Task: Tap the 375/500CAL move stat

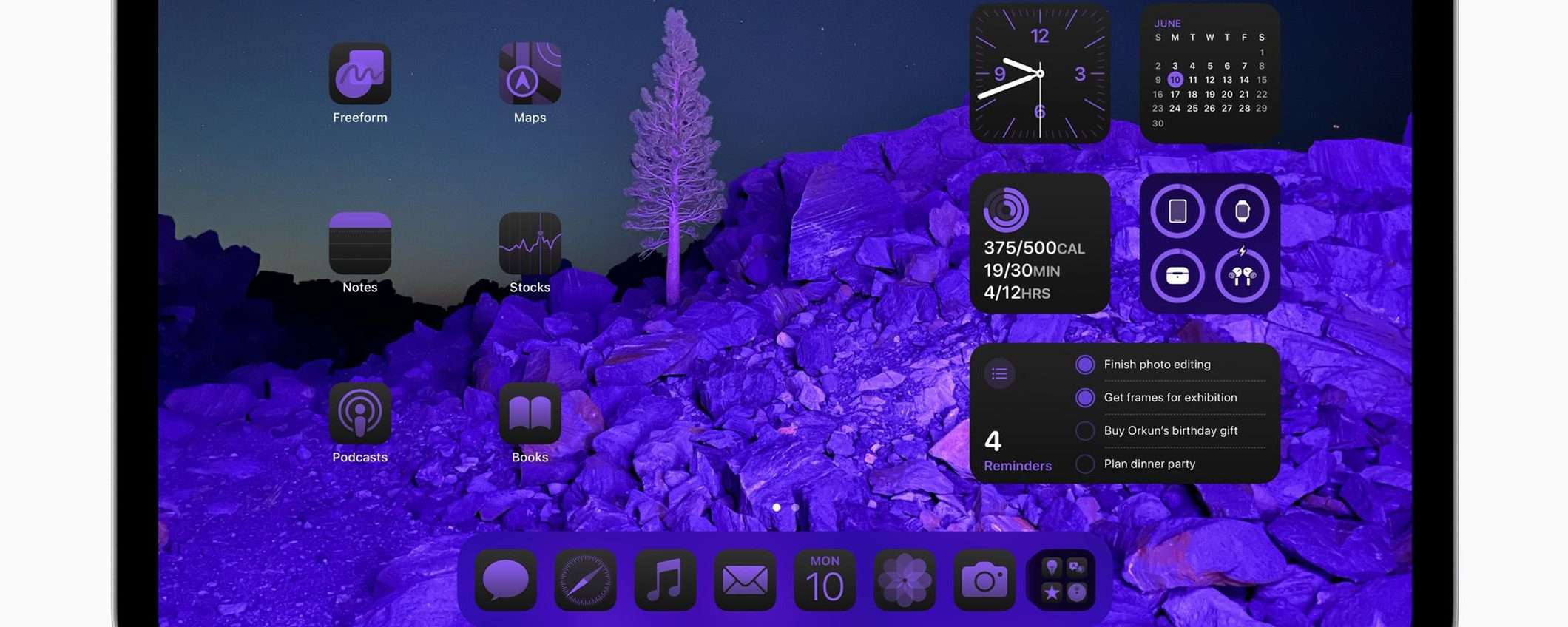Action: pyautogui.click(x=1034, y=248)
